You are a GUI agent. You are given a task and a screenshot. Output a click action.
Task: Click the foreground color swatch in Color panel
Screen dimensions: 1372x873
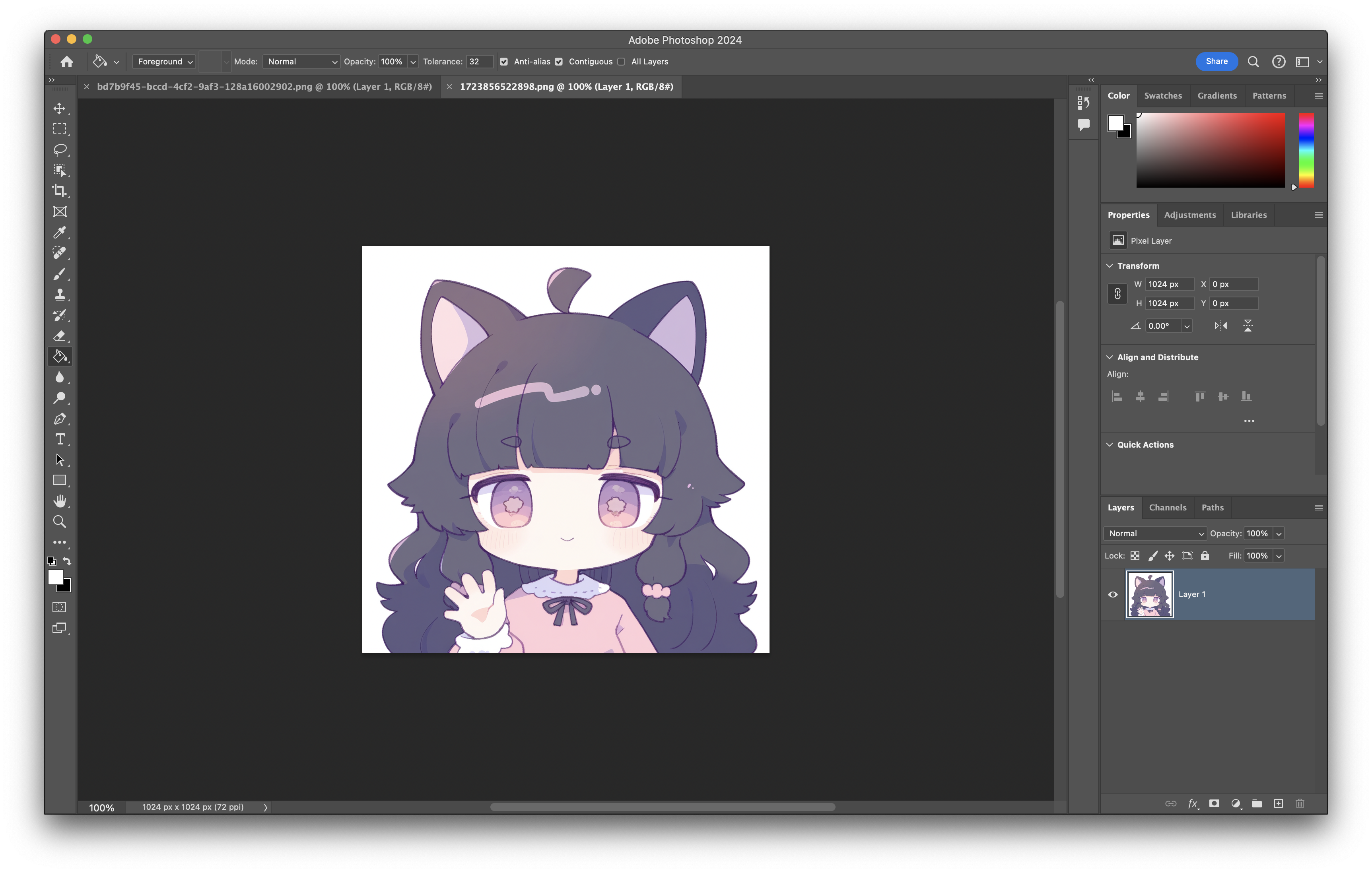[1115, 123]
